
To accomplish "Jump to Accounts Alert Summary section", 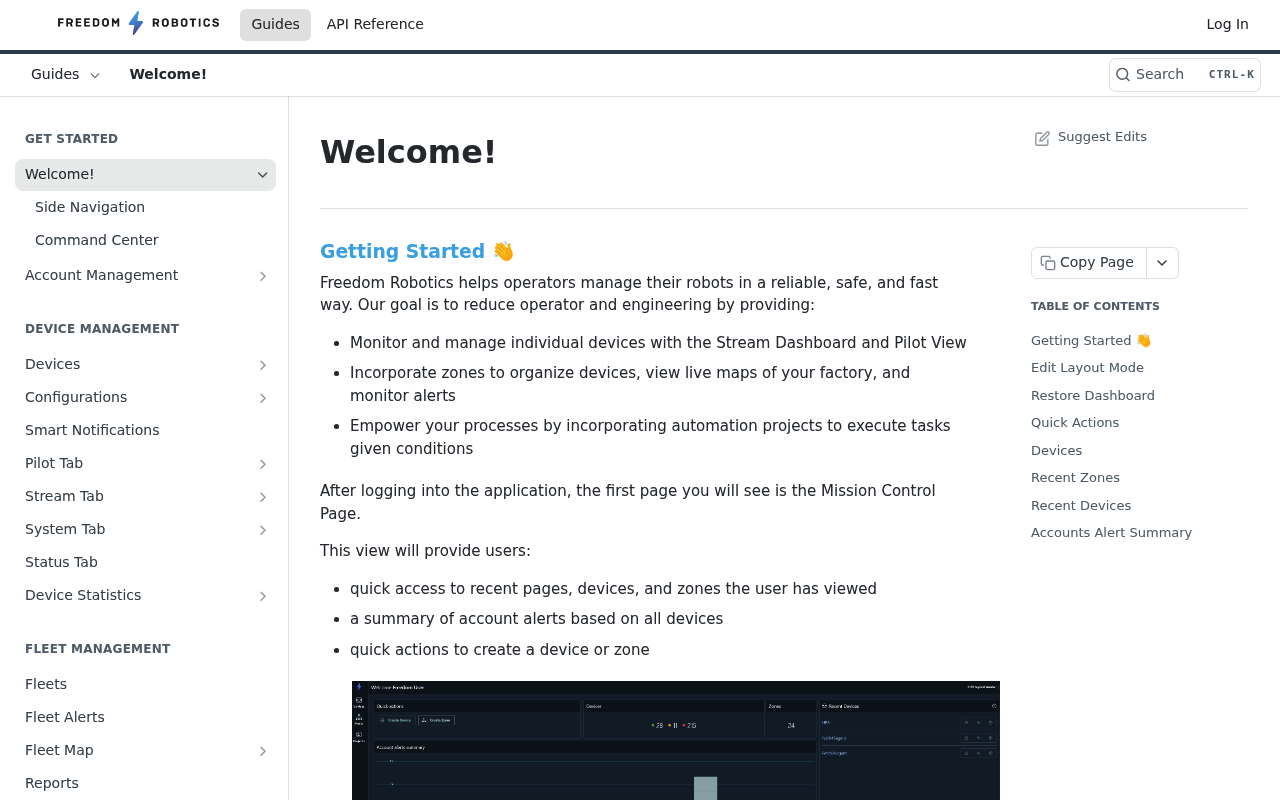I will point(1111,533).
